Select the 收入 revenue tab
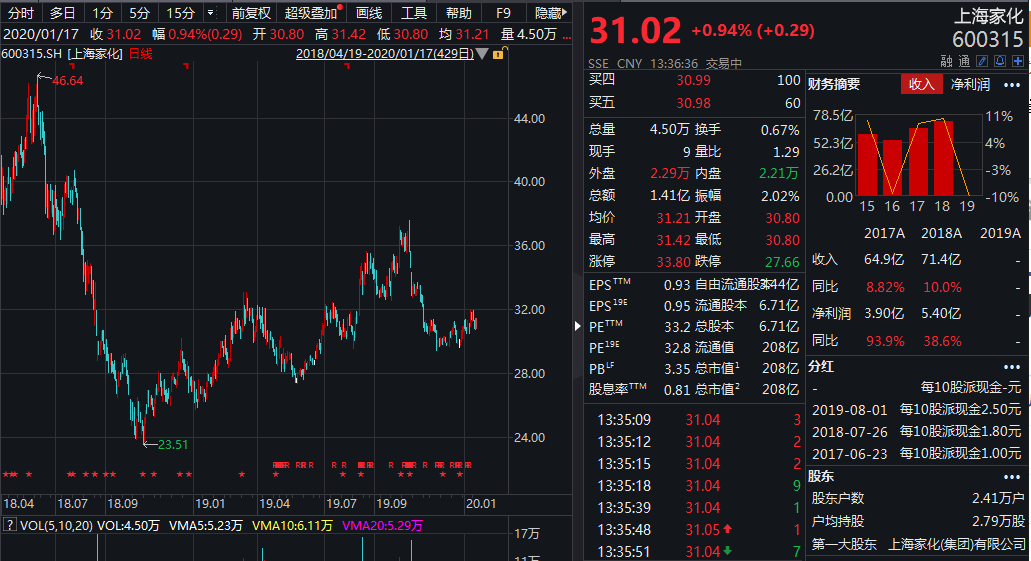1031x561 pixels. [921, 84]
